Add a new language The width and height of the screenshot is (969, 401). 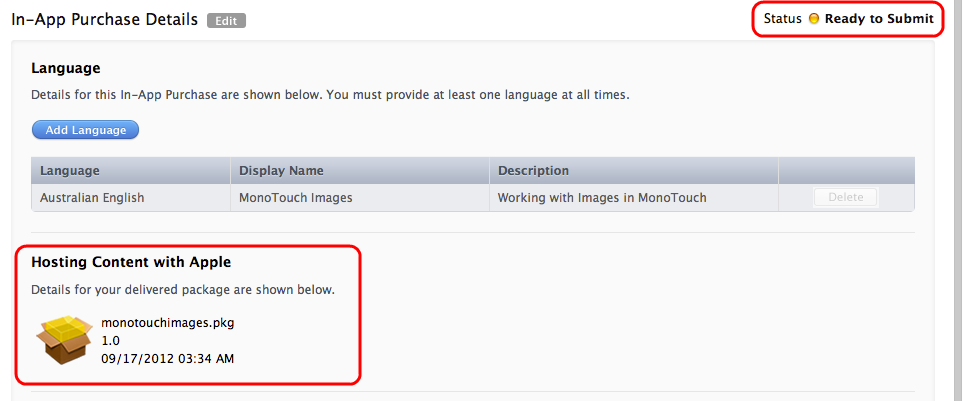[85, 130]
